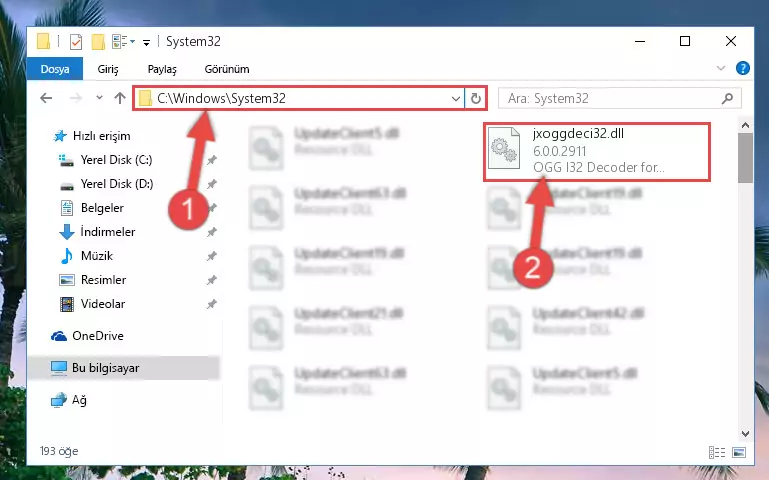The width and height of the screenshot is (769, 480).
Task: Open Yerel Disk (D:) in sidebar
Action: 117,184
